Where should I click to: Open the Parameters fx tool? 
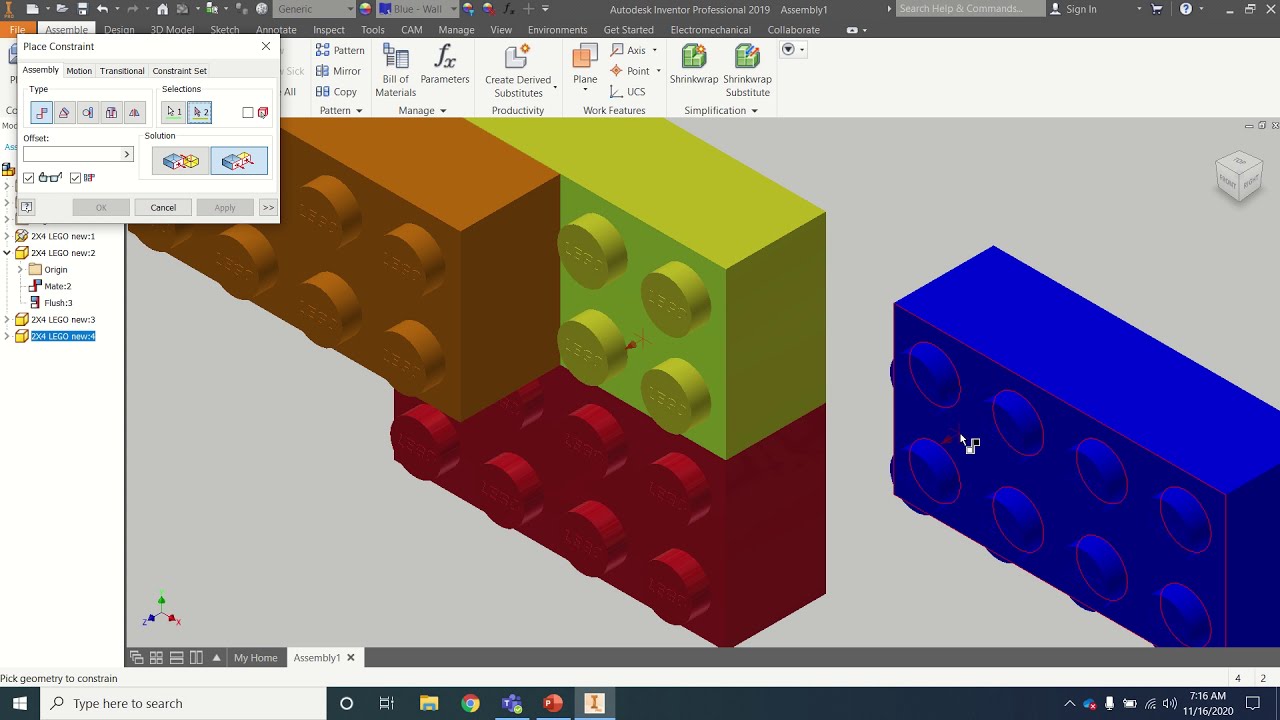point(445,65)
